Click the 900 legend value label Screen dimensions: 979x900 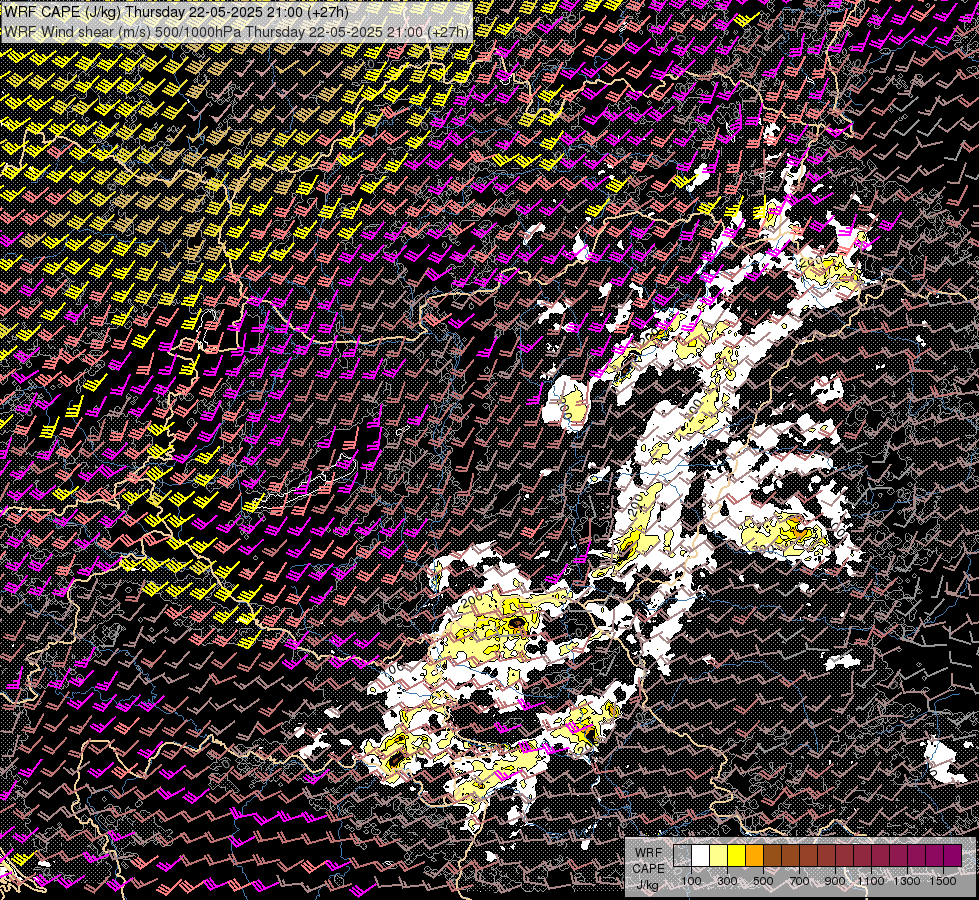pos(835,881)
